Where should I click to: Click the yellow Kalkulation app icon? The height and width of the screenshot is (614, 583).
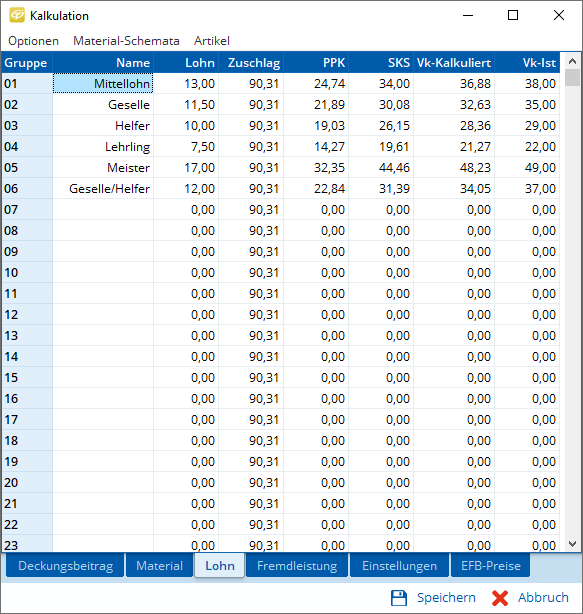[17, 15]
